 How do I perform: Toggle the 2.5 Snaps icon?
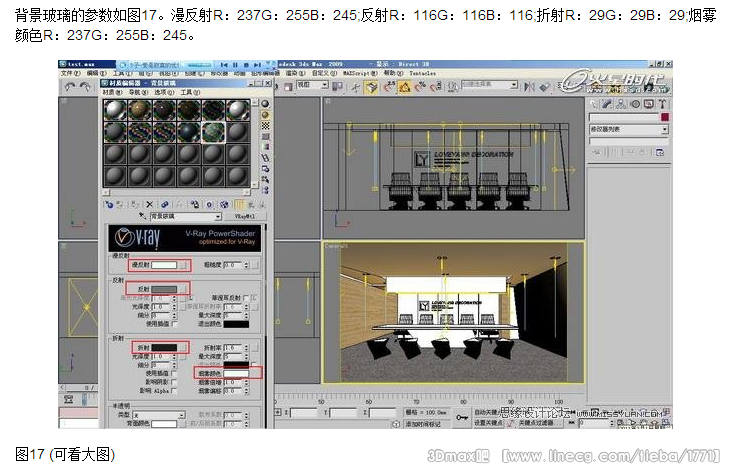pos(389,87)
